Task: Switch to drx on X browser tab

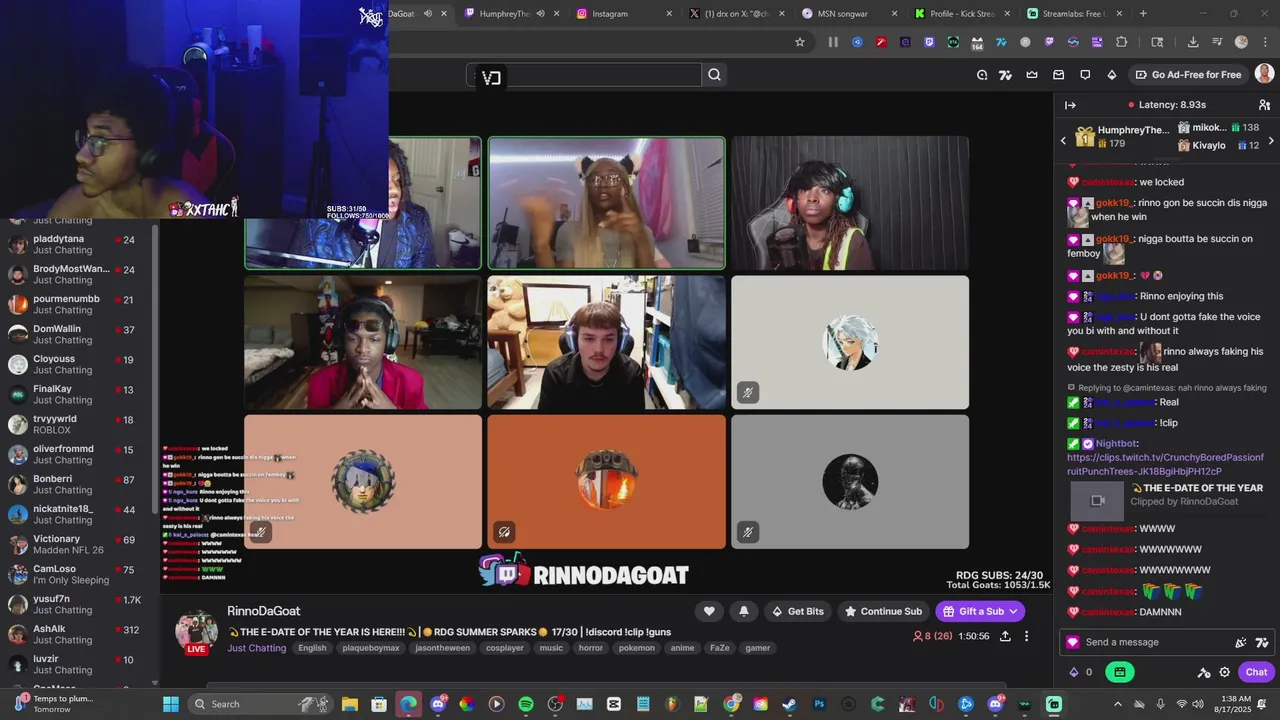Action: pyautogui.click(x=738, y=13)
